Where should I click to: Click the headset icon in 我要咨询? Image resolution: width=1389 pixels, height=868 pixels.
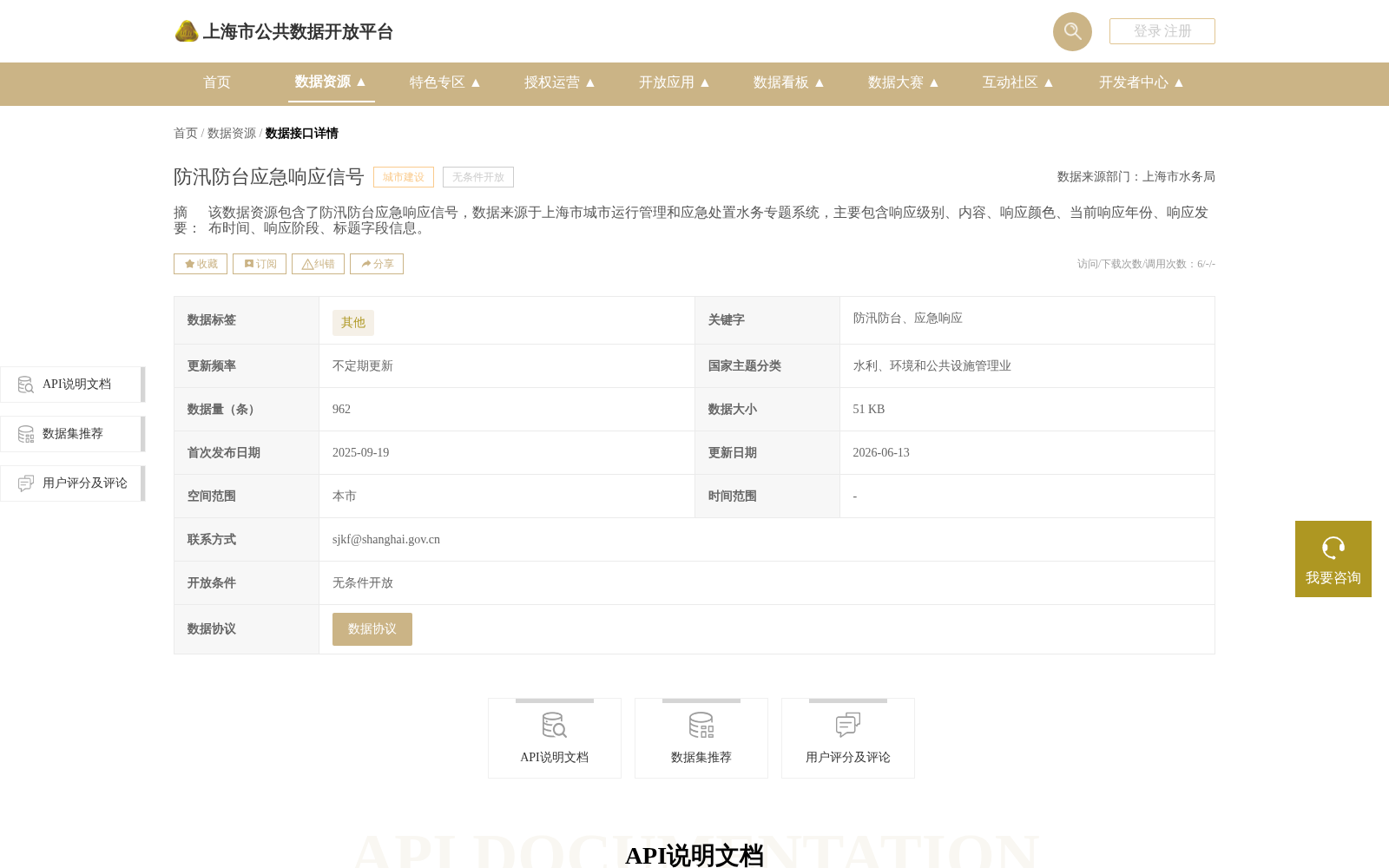click(x=1333, y=548)
